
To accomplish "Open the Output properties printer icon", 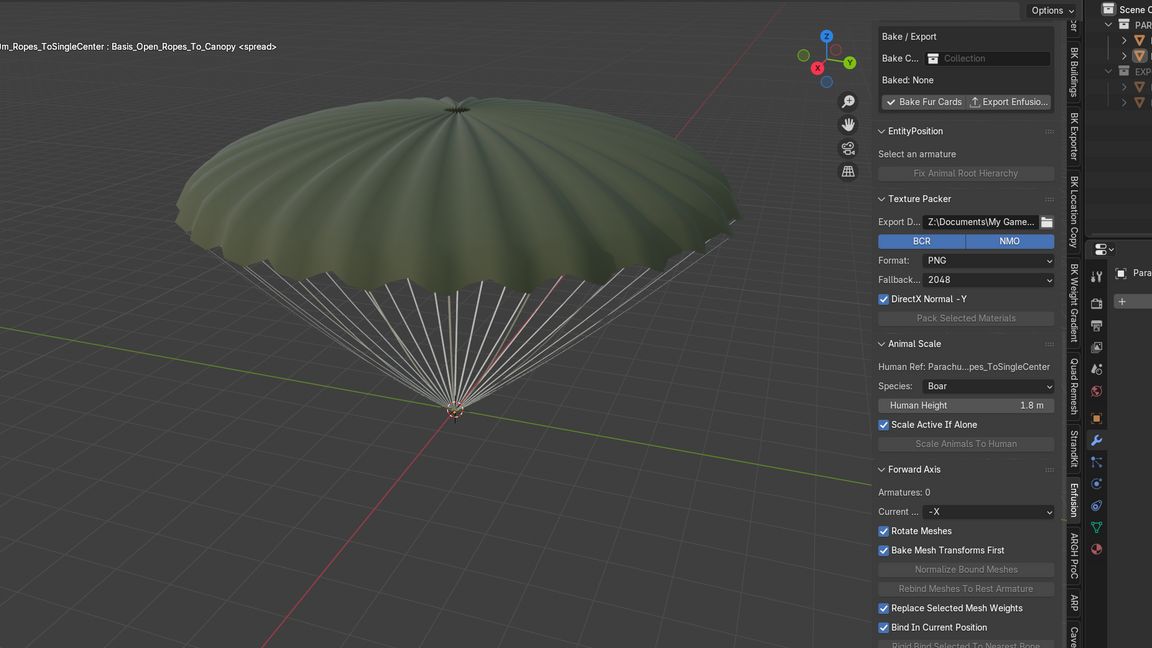I will coord(1096,325).
